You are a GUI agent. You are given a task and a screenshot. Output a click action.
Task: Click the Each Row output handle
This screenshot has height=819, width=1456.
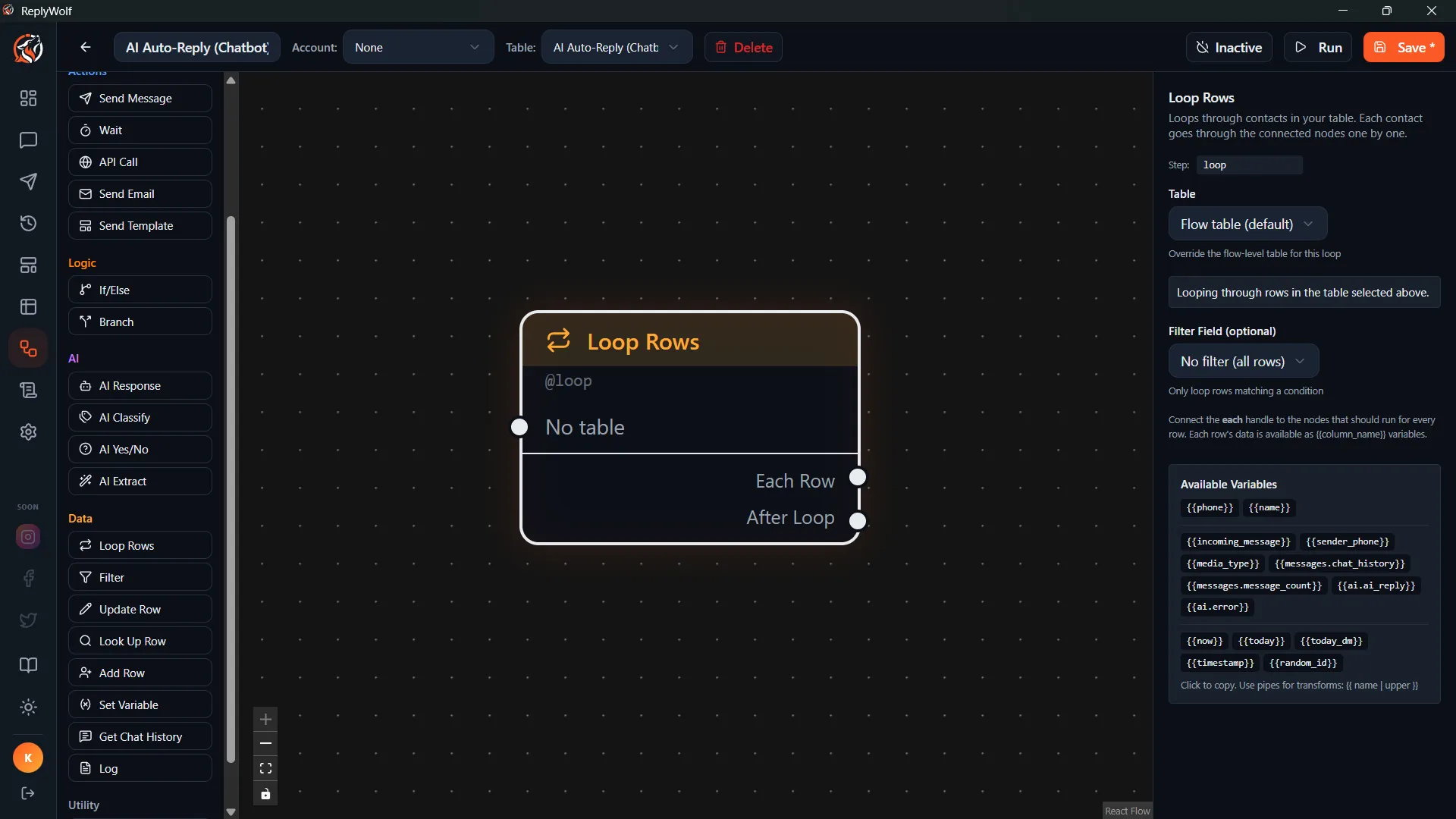coord(858,477)
